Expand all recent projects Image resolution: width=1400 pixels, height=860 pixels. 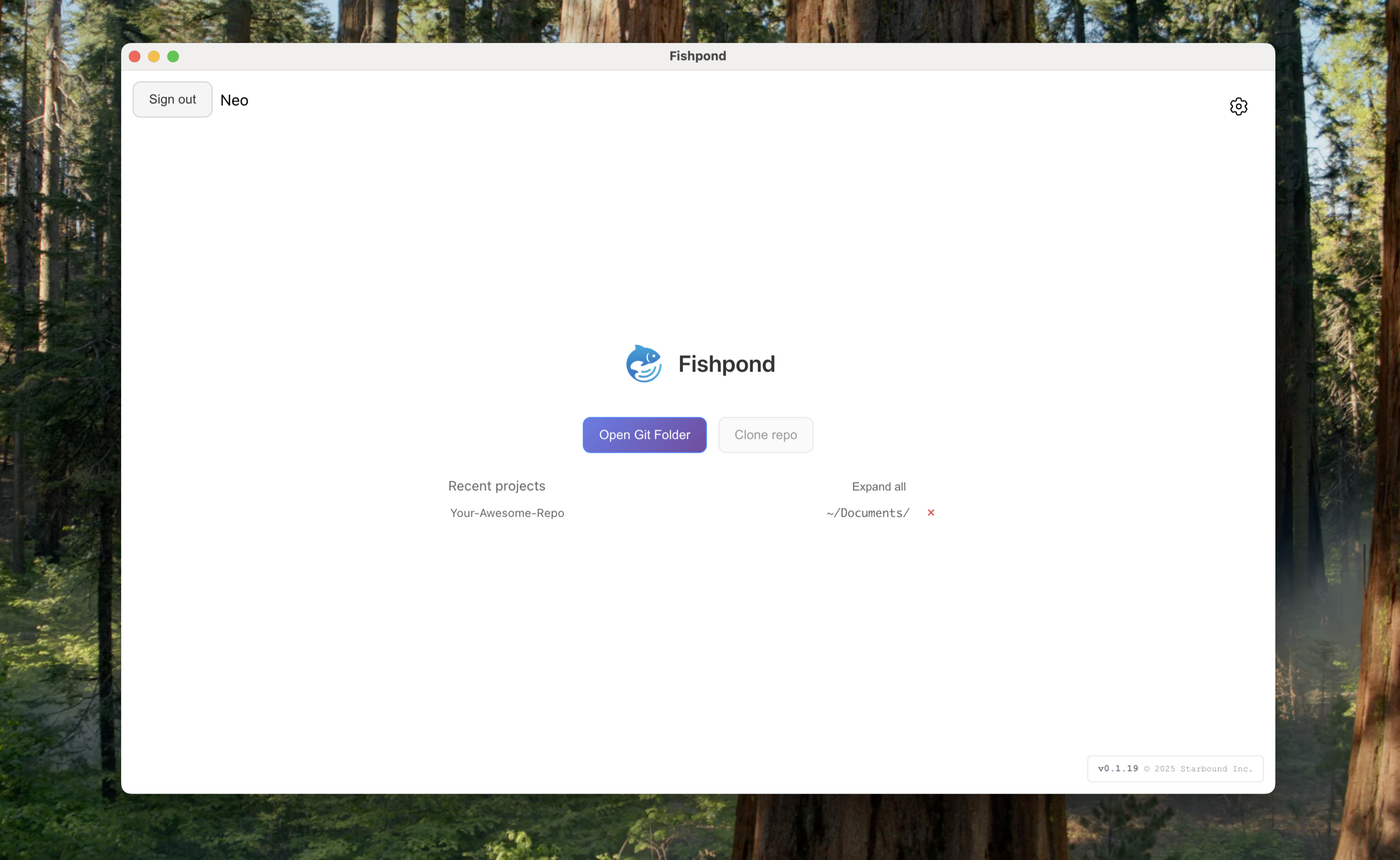878,486
